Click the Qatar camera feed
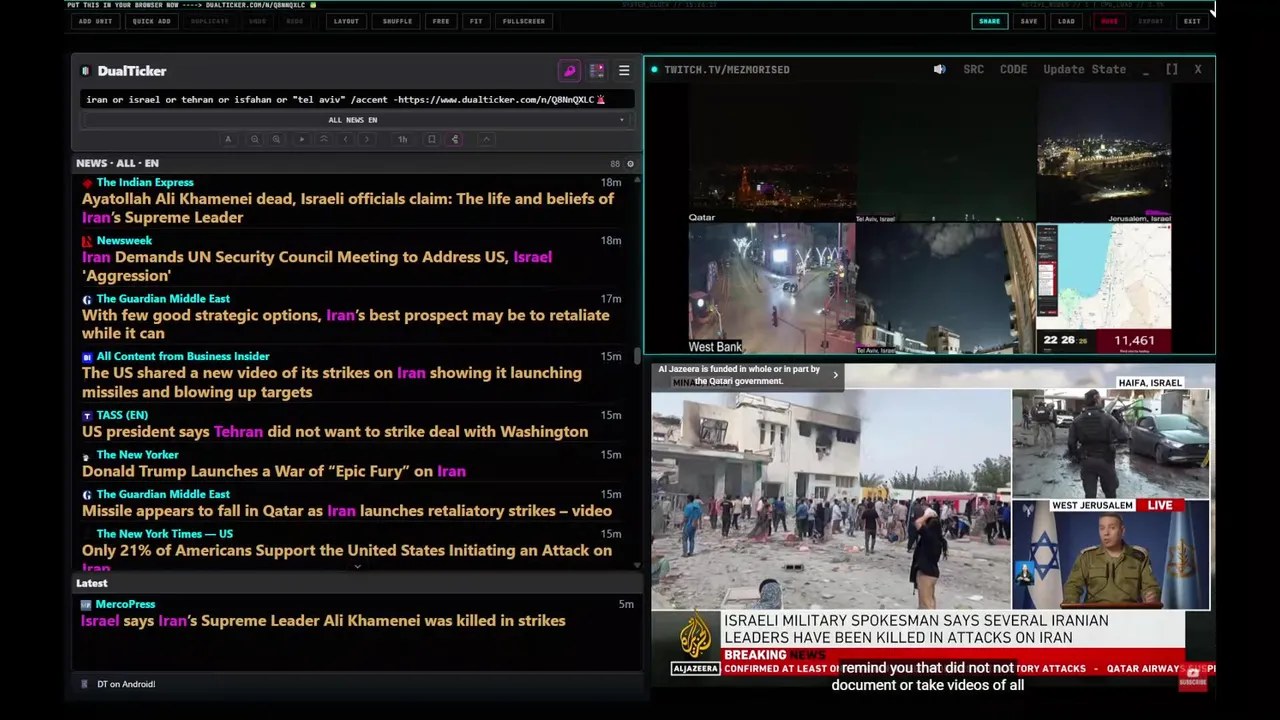This screenshot has width=1280, height=720. click(771, 154)
